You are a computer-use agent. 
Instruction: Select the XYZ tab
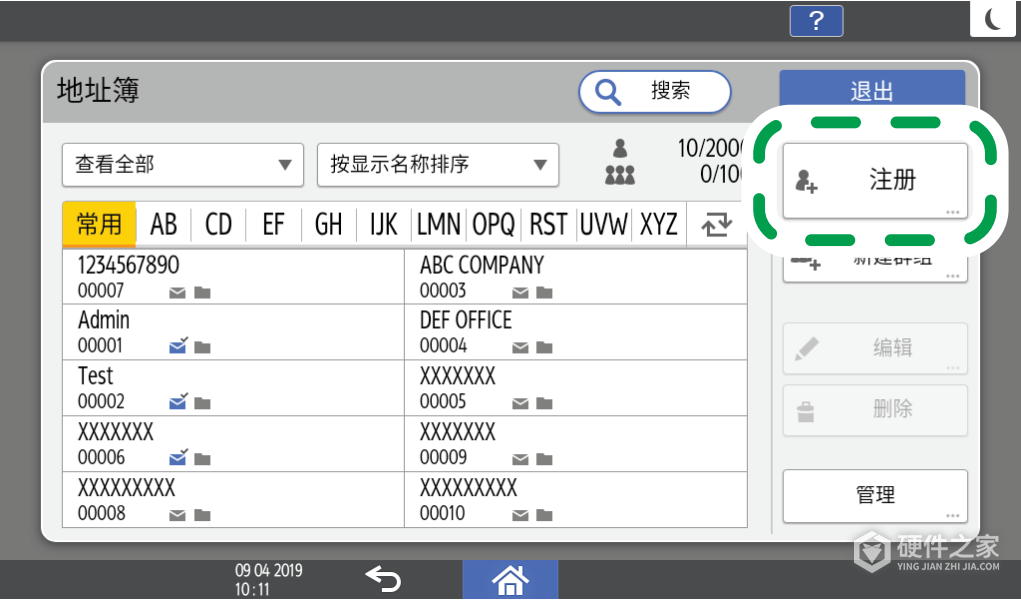coord(658,224)
